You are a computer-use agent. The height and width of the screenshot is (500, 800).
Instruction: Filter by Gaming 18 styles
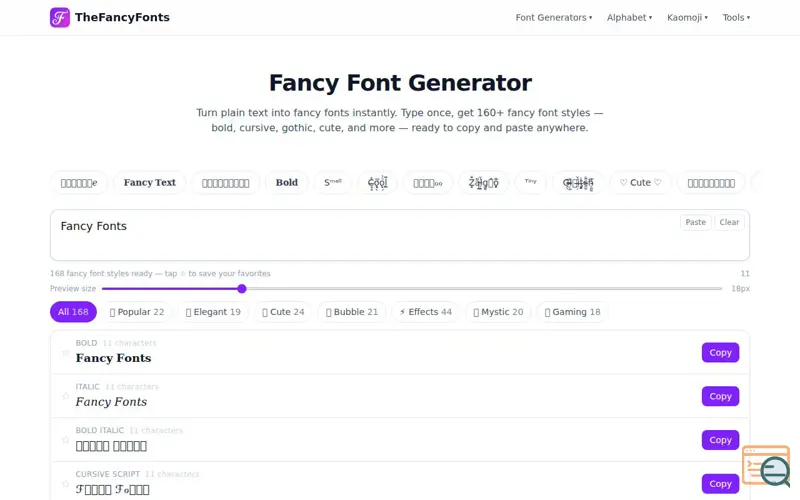pyautogui.click(x=572, y=312)
